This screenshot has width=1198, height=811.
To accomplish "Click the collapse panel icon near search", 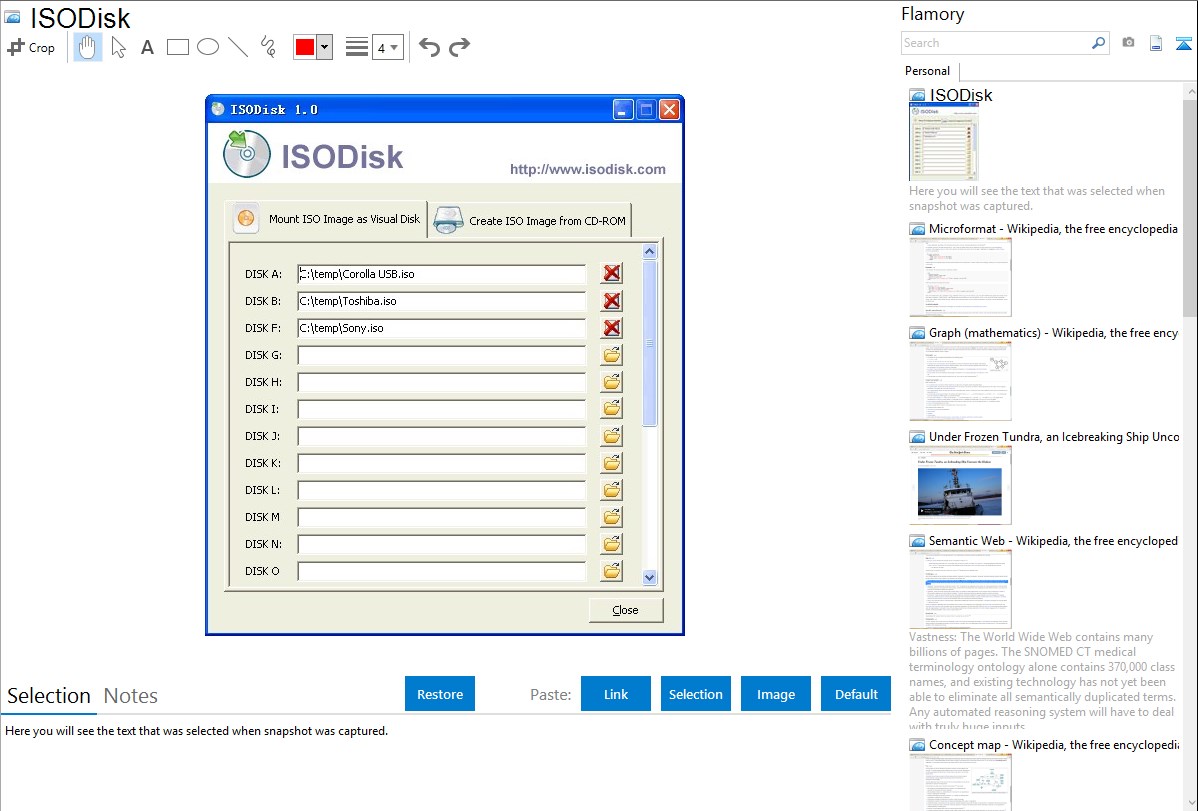I will [x=1183, y=43].
